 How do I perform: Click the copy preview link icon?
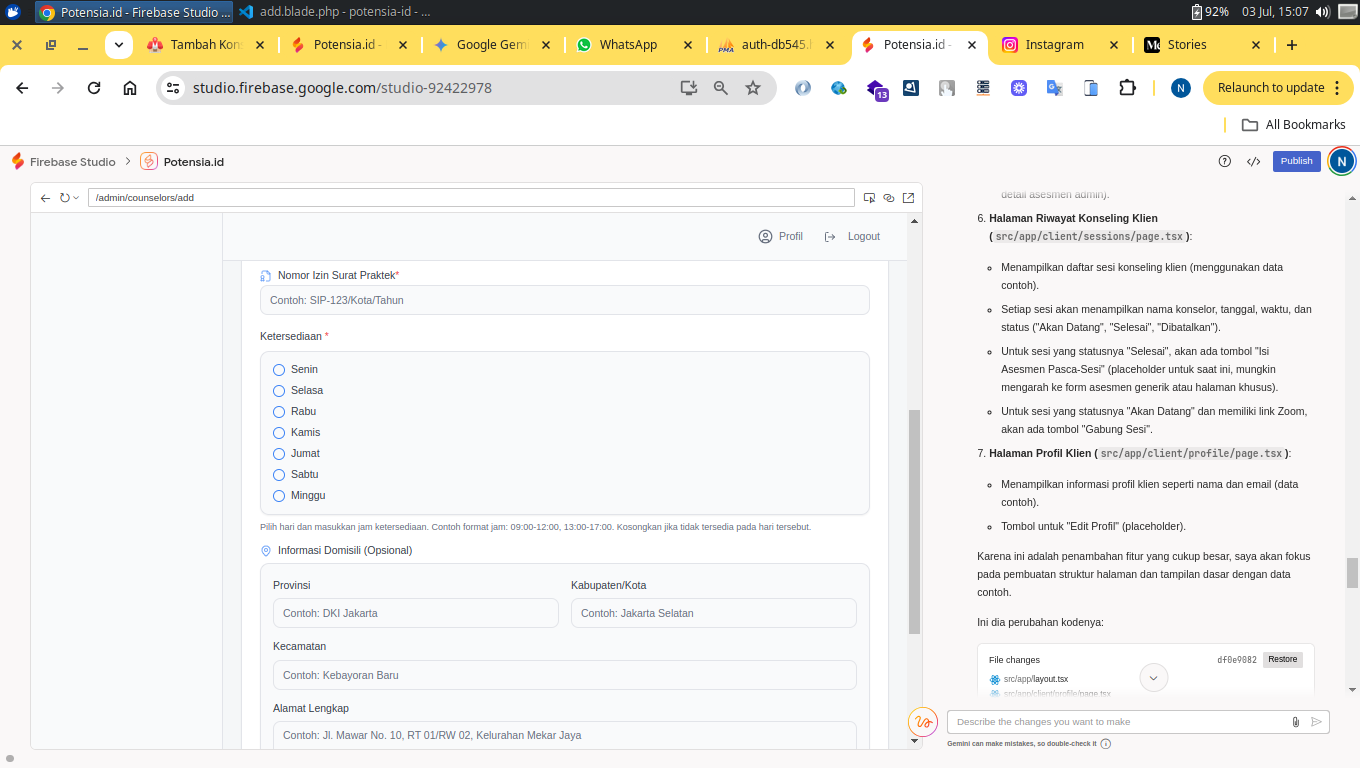[889, 198]
